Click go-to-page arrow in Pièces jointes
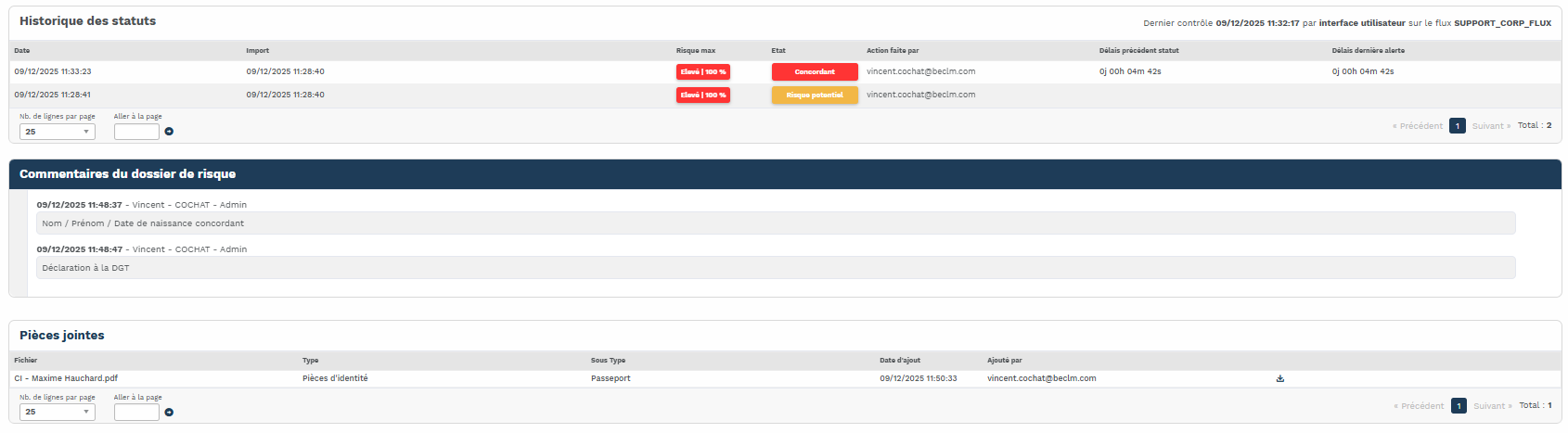Viewport: 1568px width, 433px height. click(x=169, y=412)
